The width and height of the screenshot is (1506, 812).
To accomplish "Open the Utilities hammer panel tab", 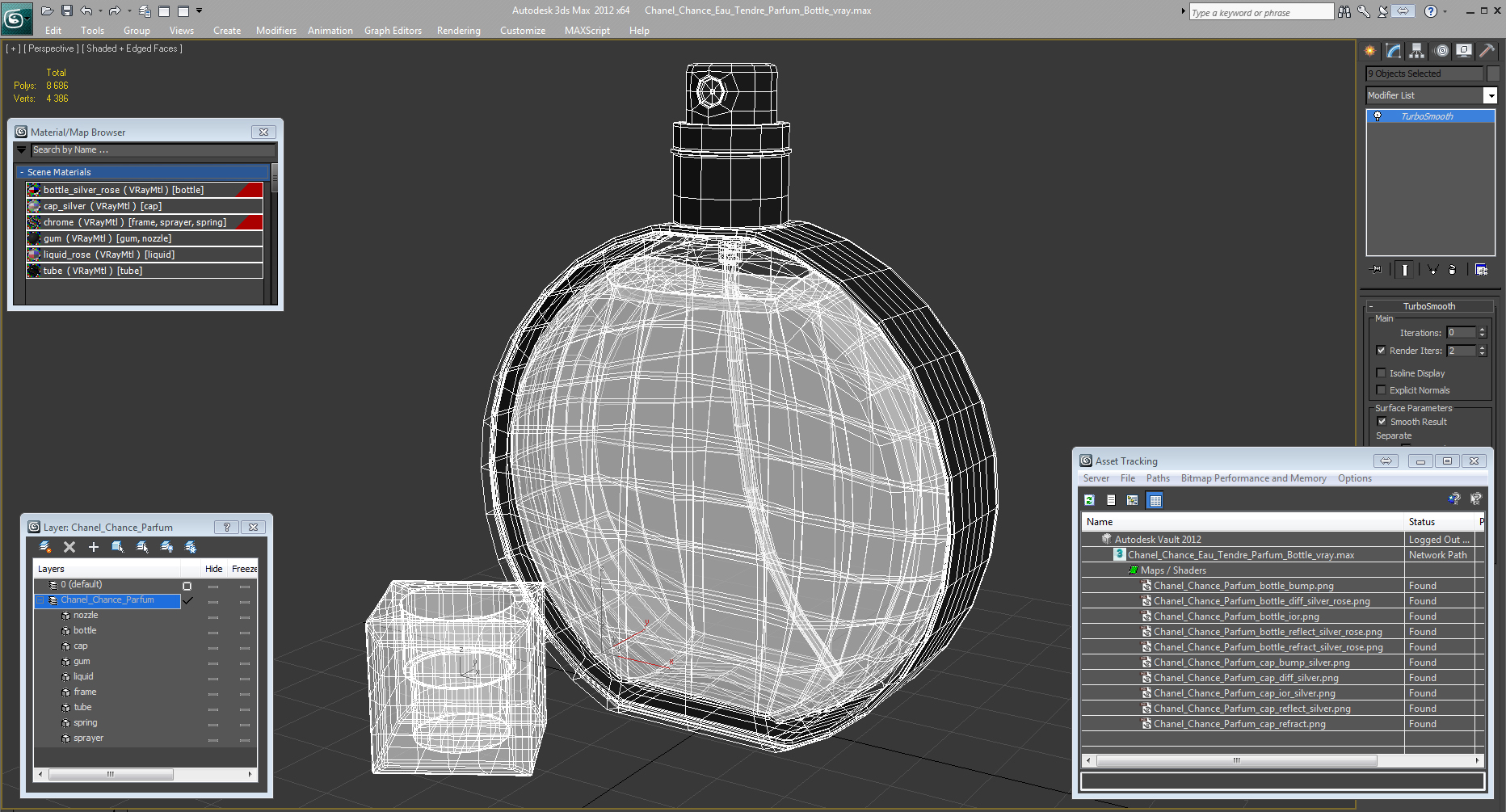I will click(x=1487, y=51).
